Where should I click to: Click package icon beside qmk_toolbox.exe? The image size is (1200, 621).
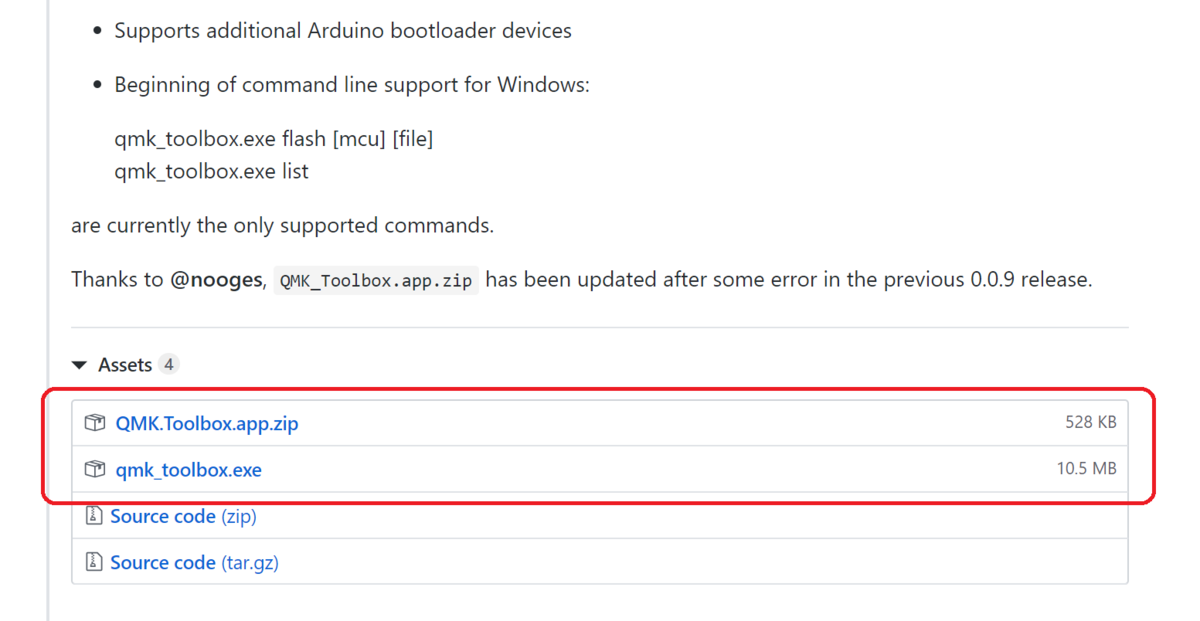[95, 469]
